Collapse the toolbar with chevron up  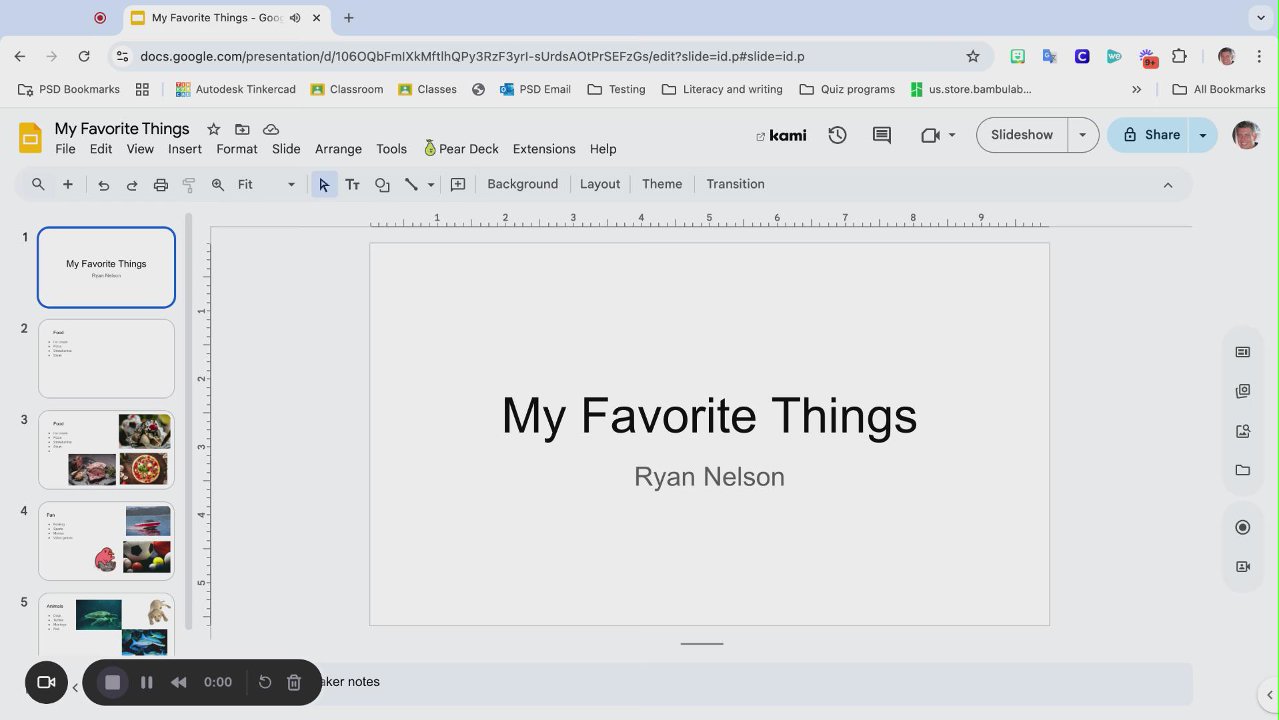tap(1168, 184)
